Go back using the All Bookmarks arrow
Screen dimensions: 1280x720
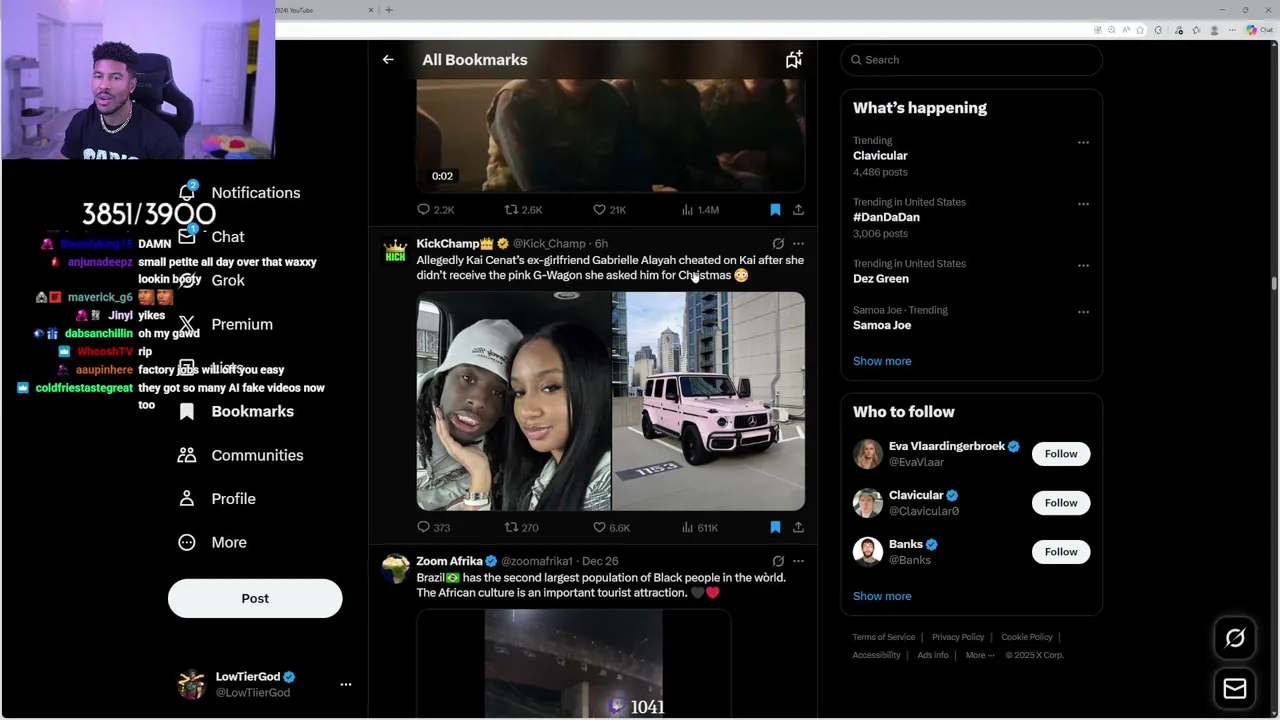[388, 60]
